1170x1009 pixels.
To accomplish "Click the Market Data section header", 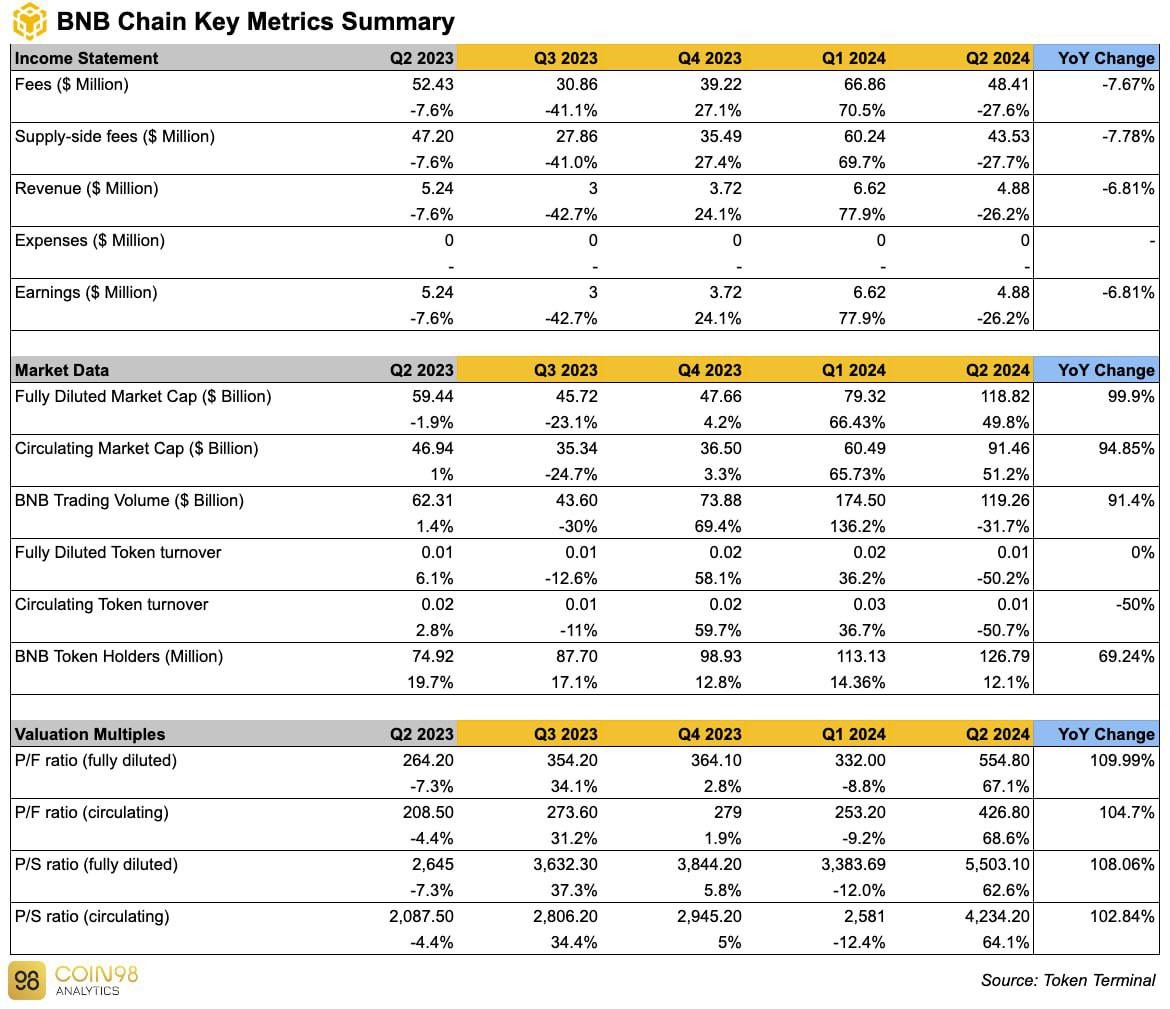I will 62,370.
